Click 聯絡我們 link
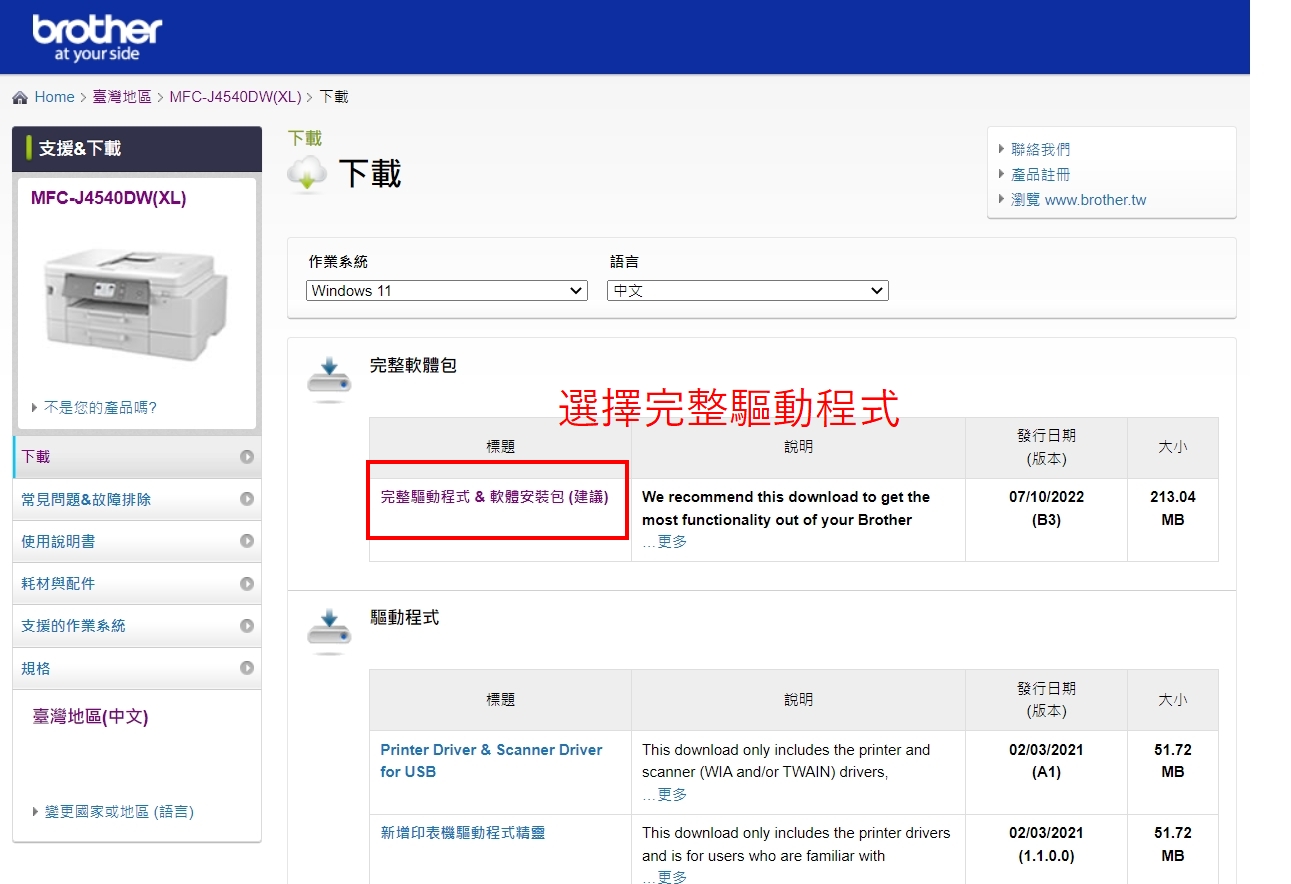1291x884 pixels. [1040, 149]
